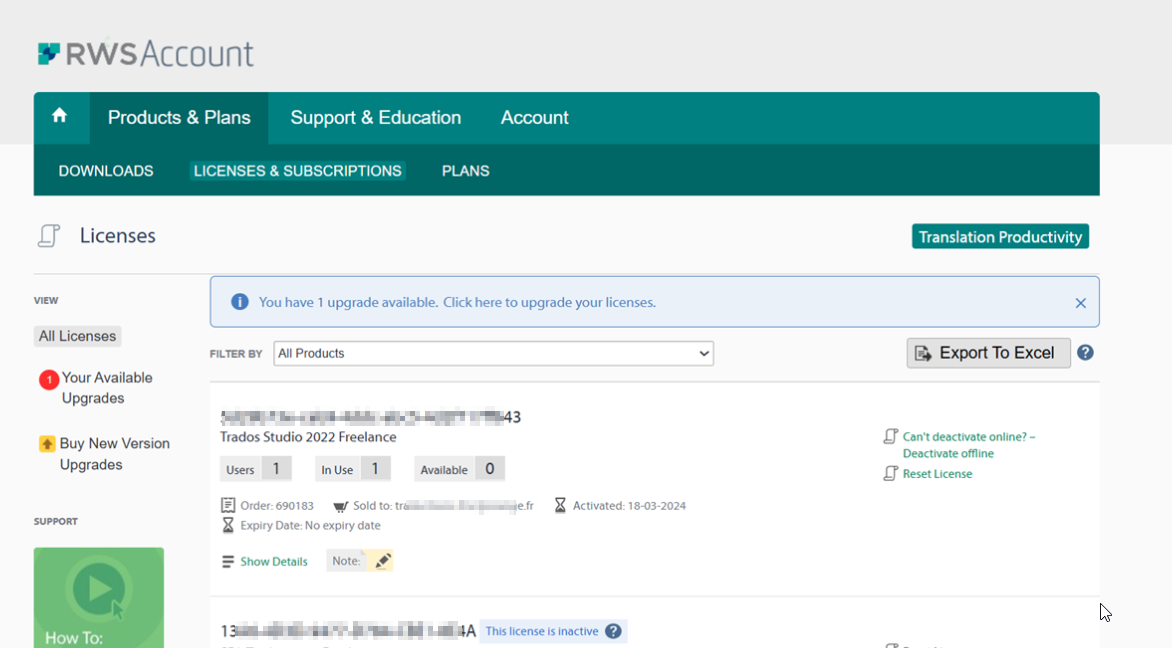The image size is (1172, 648).
Task: Open help icon beside inactive license label
Action: pos(613,632)
